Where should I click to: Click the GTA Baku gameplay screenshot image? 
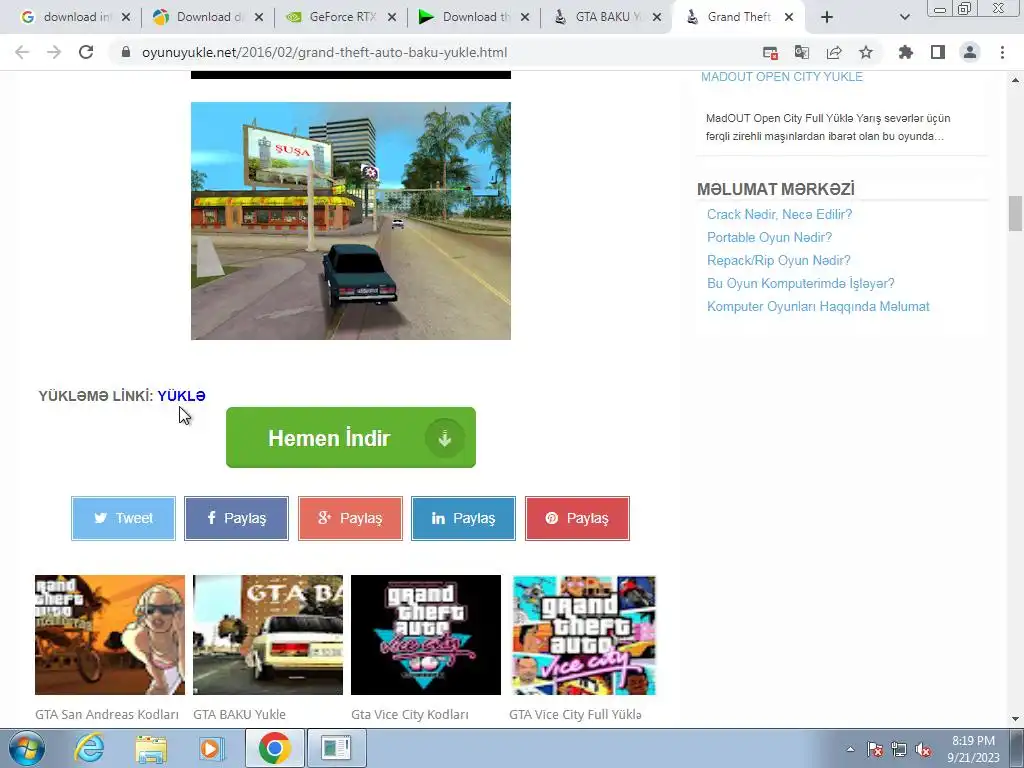tap(351, 221)
